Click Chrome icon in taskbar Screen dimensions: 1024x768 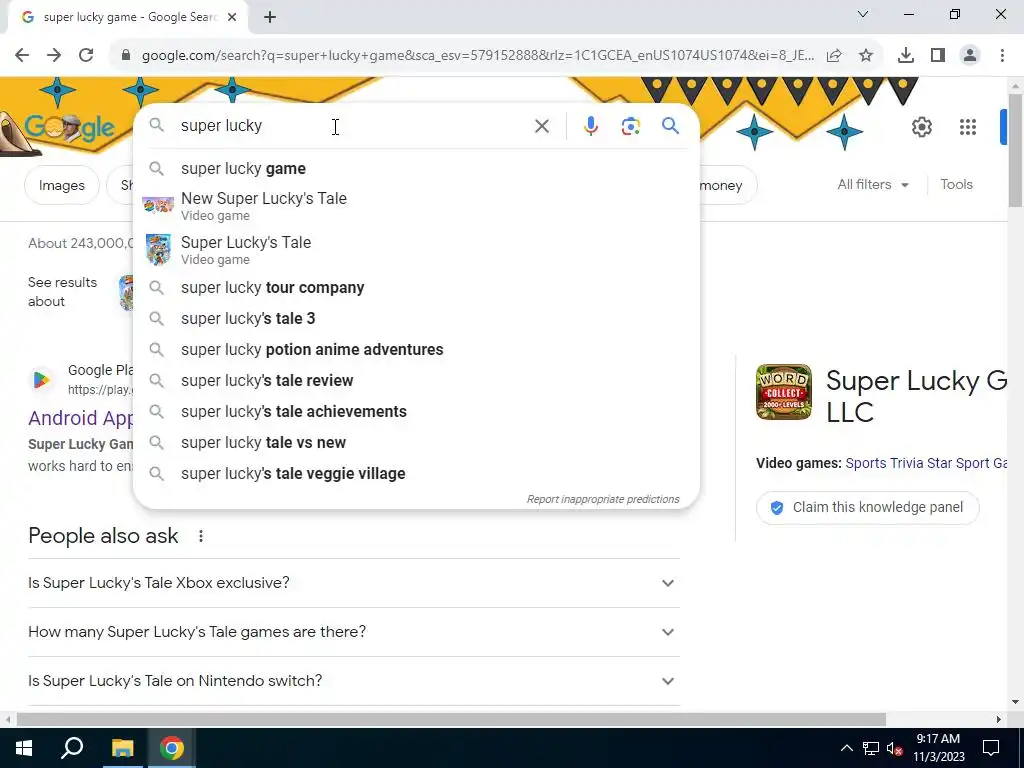point(172,748)
